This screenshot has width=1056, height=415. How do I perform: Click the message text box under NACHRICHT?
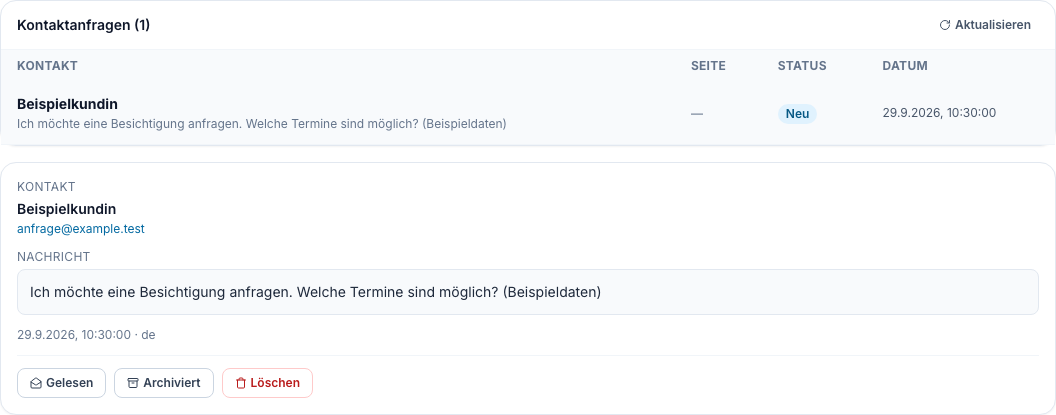click(x=528, y=292)
